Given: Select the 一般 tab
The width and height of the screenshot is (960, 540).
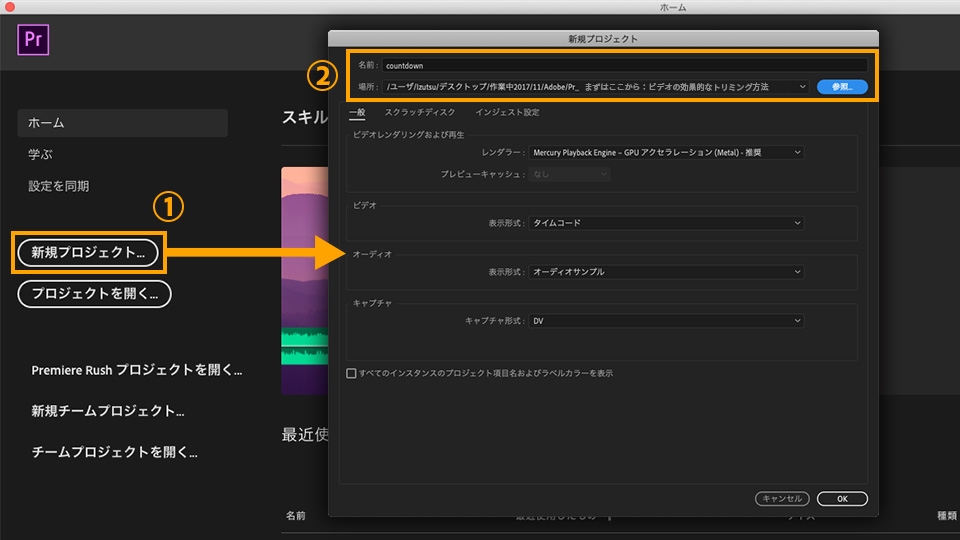Looking at the screenshot, I should 357,112.
